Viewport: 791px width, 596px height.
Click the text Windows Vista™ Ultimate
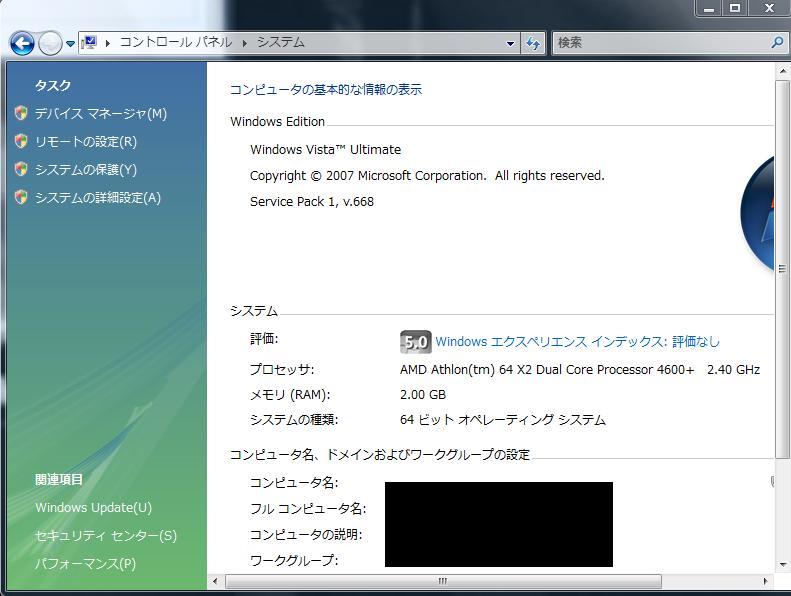[325, 150]
